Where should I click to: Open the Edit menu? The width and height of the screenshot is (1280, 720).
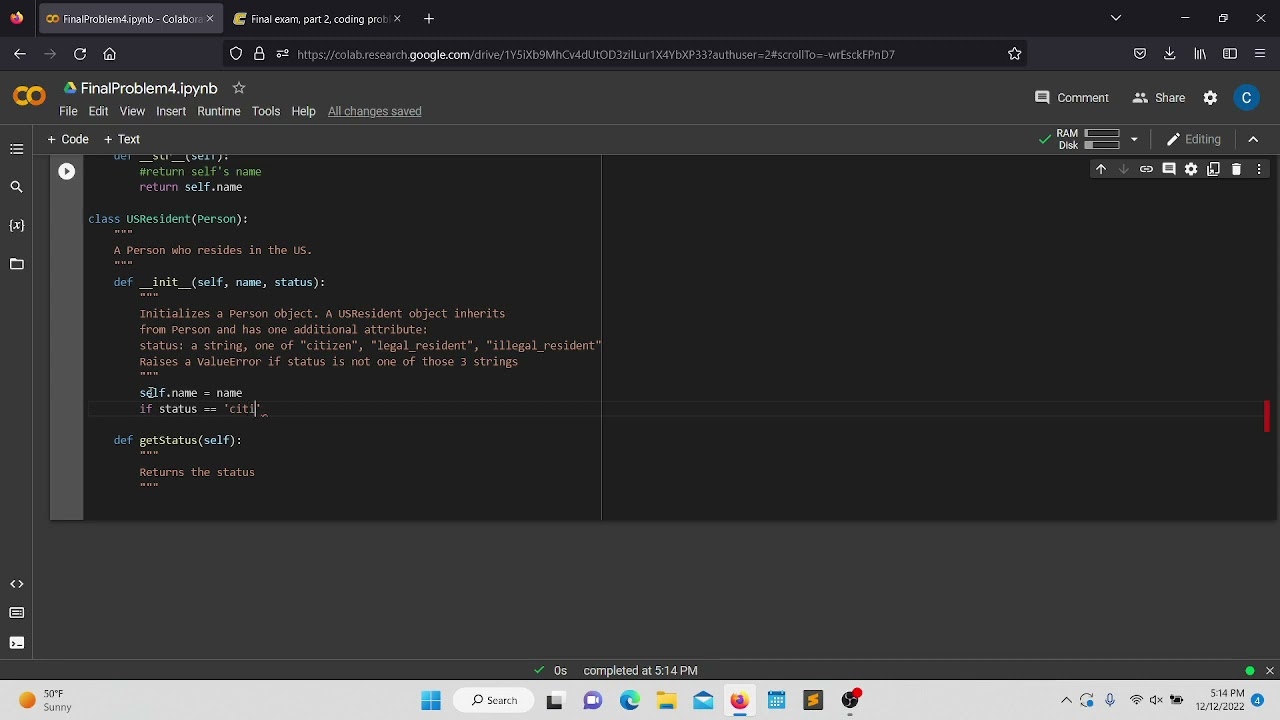click(x=98, y=111)
